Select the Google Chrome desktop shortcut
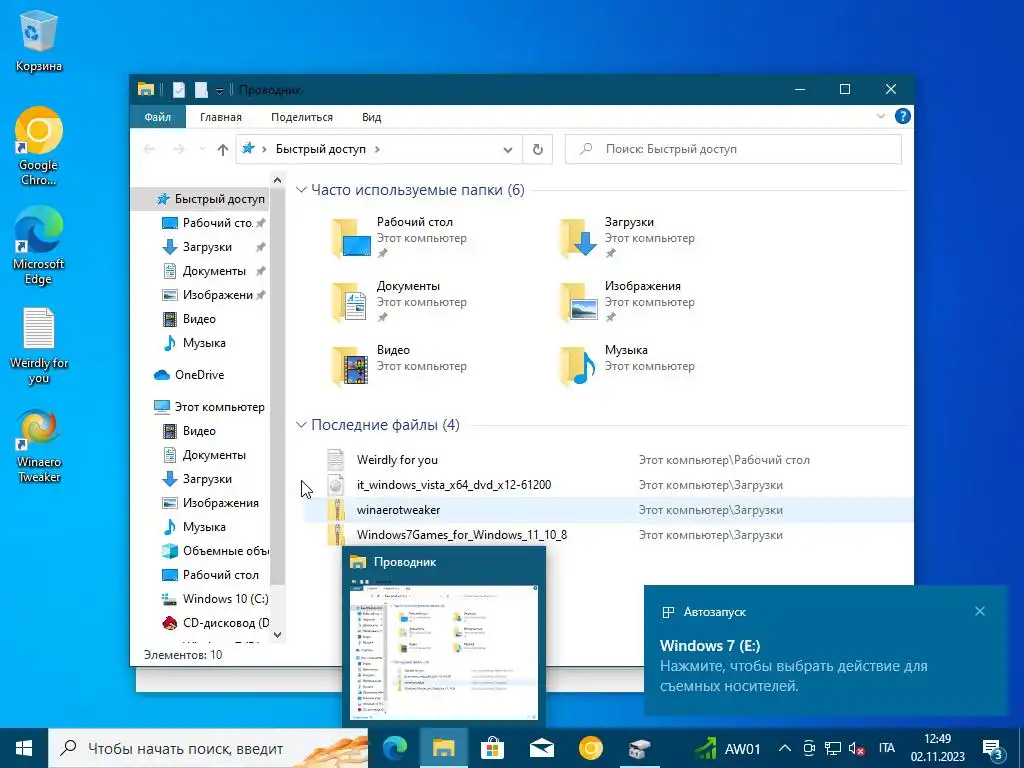This screenshot has height=768, width=1024. pyautogui.click(x=39, y=146)
